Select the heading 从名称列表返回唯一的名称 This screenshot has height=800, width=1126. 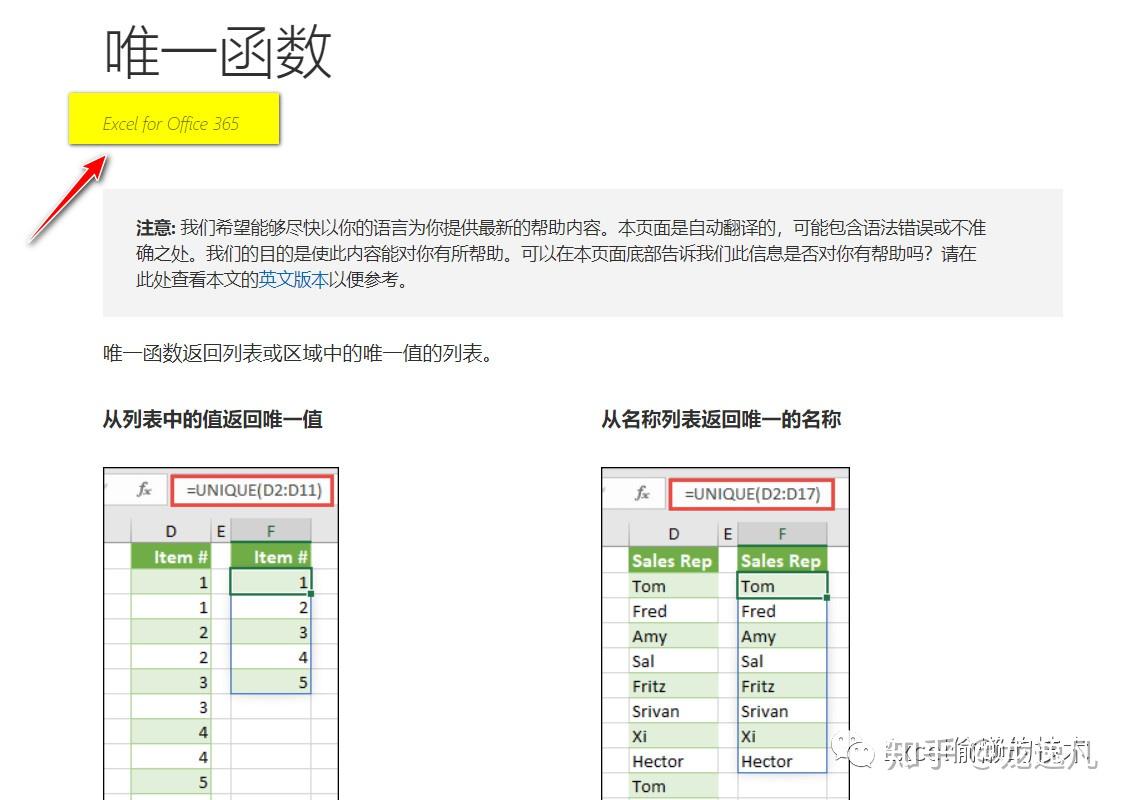coord(720,418)
